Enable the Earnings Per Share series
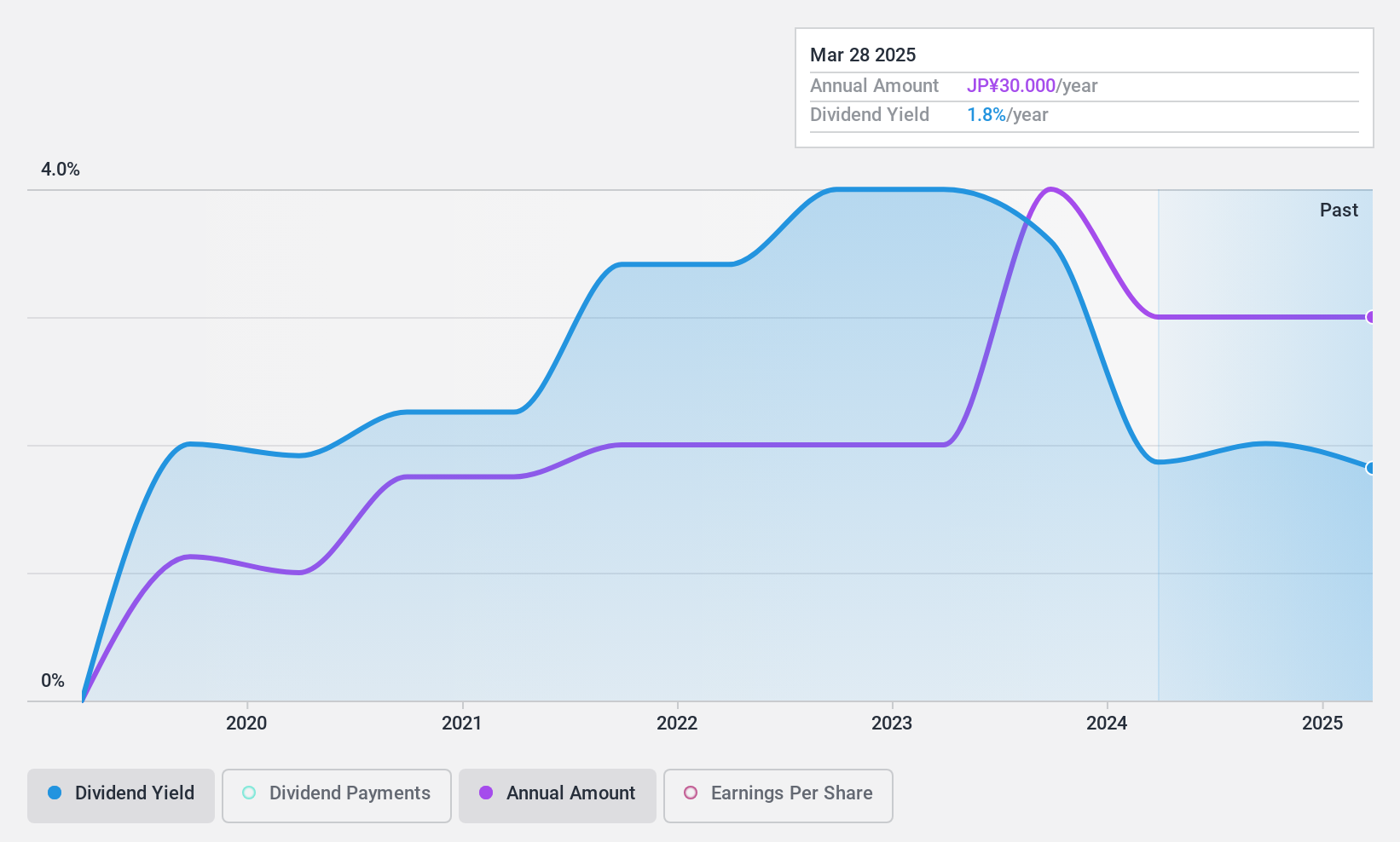 [x=778, y=796]
